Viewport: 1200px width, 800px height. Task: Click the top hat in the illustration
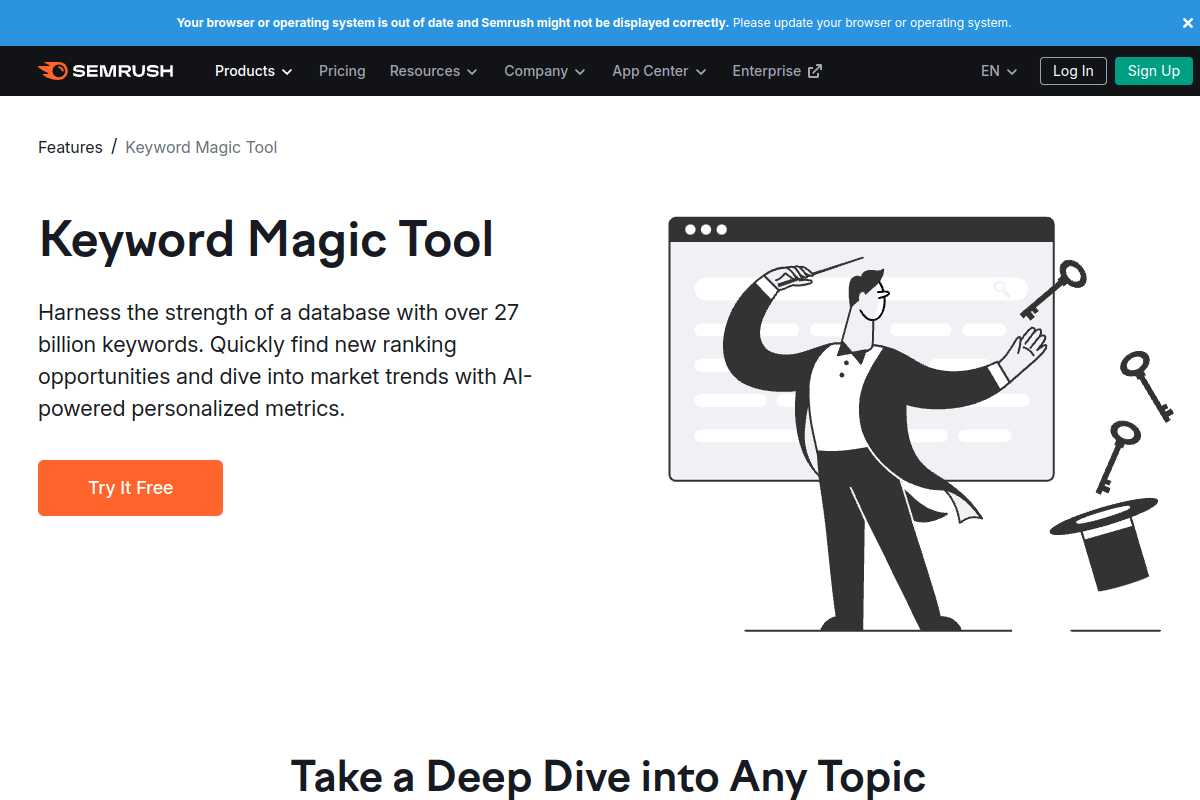pos(1105,543)
